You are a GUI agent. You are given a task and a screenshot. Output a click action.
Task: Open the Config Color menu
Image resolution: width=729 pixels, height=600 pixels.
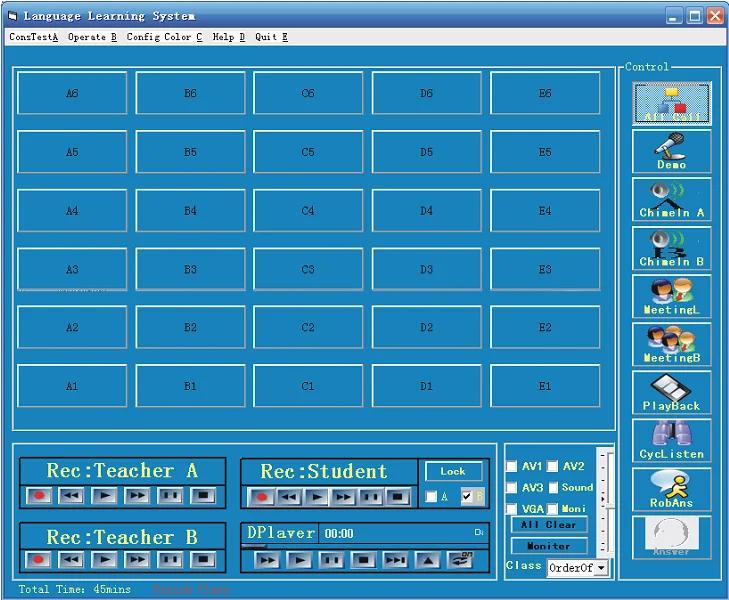[164, 37]
